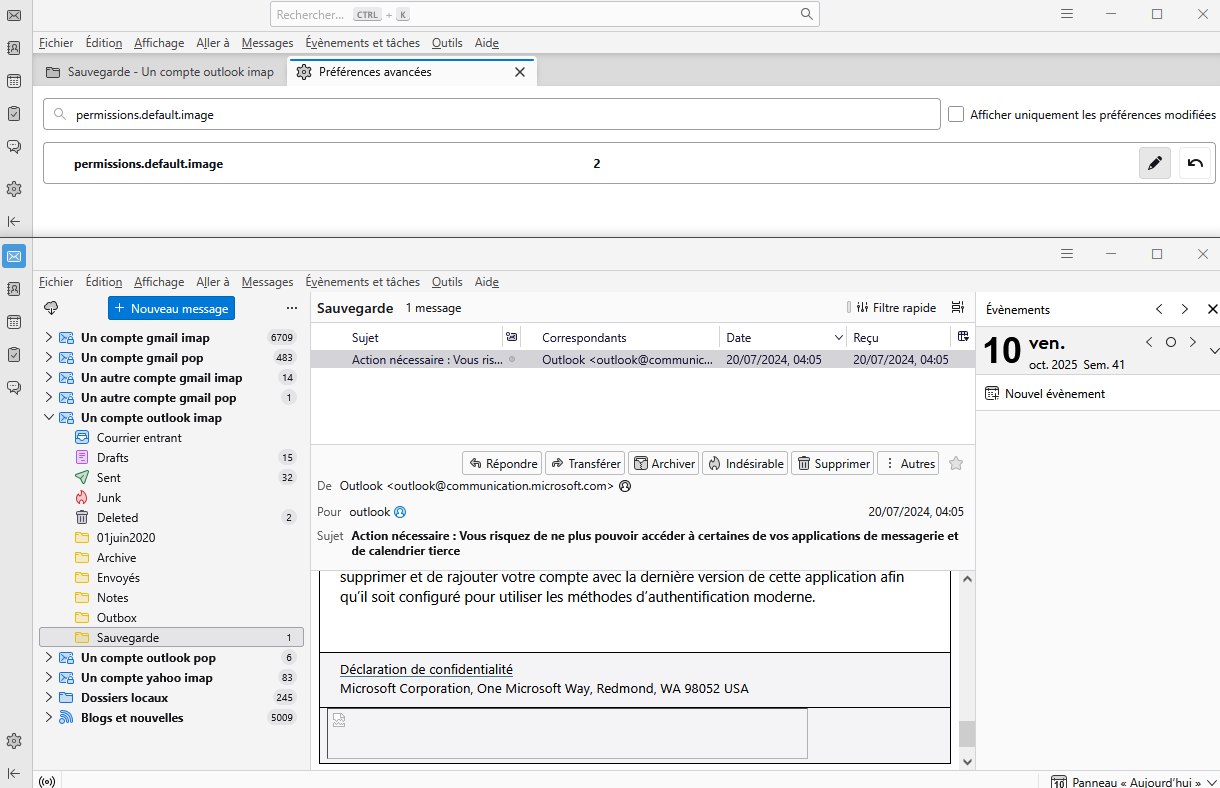This screenshot has width=1220, height=788.
Task: Toggle the Filtre rapide quick filter bar
Action: coord(892,308)
